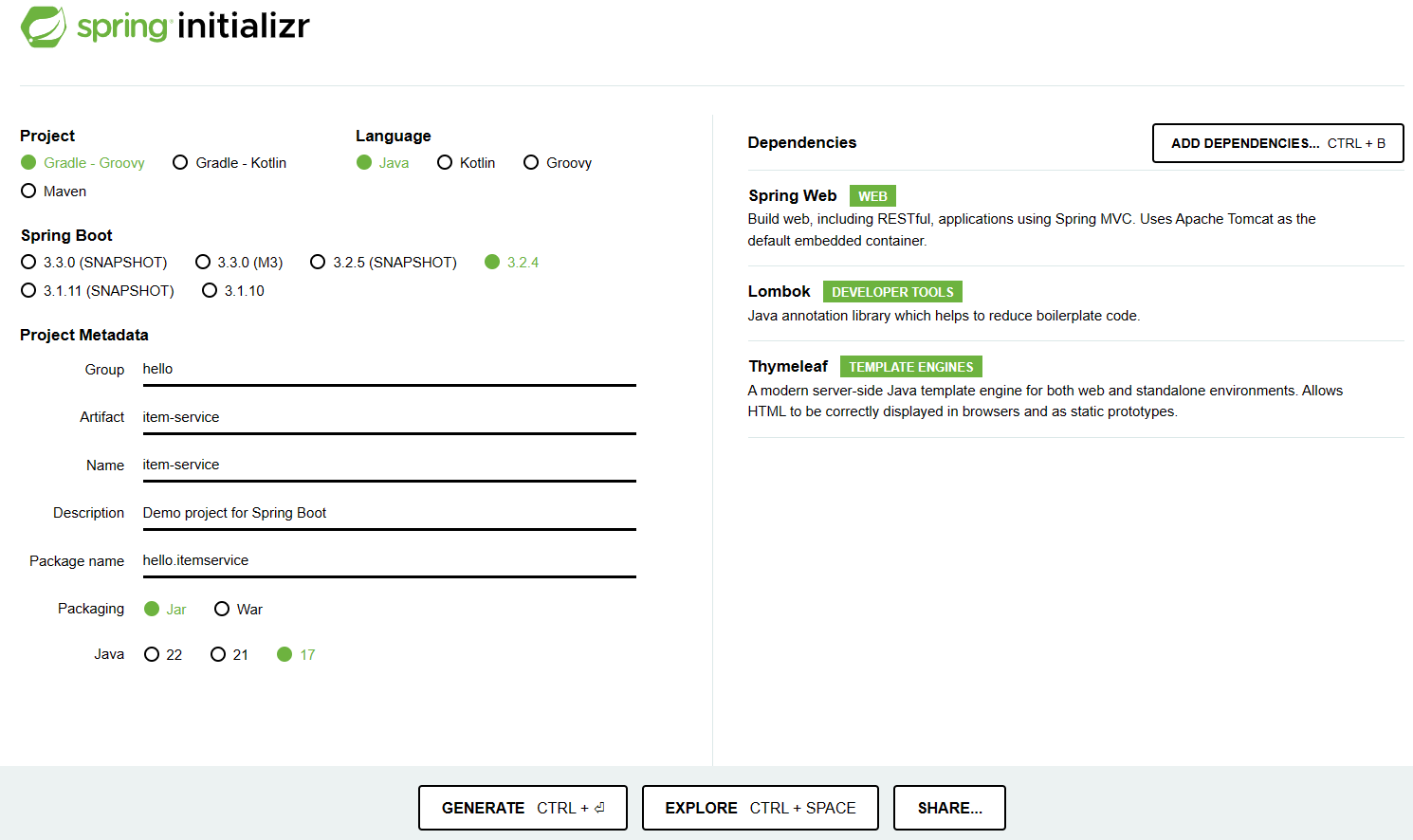This screenshot has height=840, width=1413.
Task: Select Java version 22
Action: 163,655
